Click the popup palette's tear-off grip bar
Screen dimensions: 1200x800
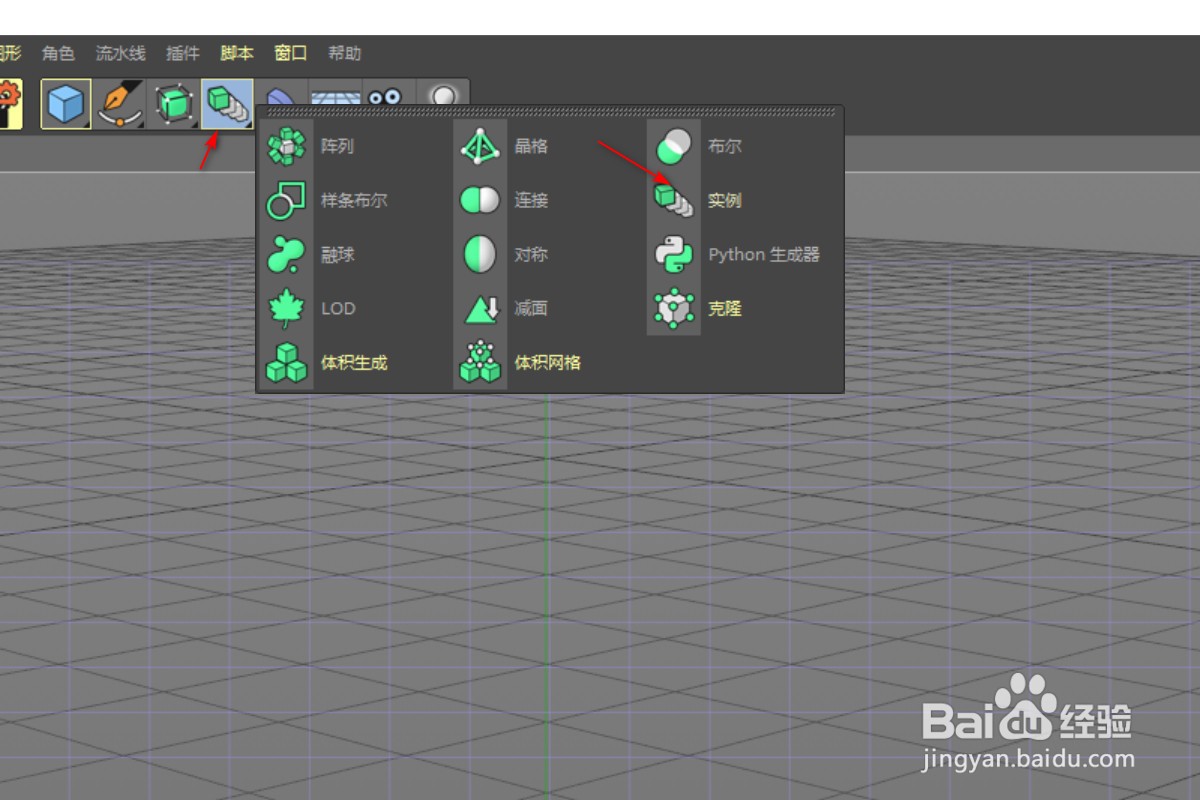[550, 112]
